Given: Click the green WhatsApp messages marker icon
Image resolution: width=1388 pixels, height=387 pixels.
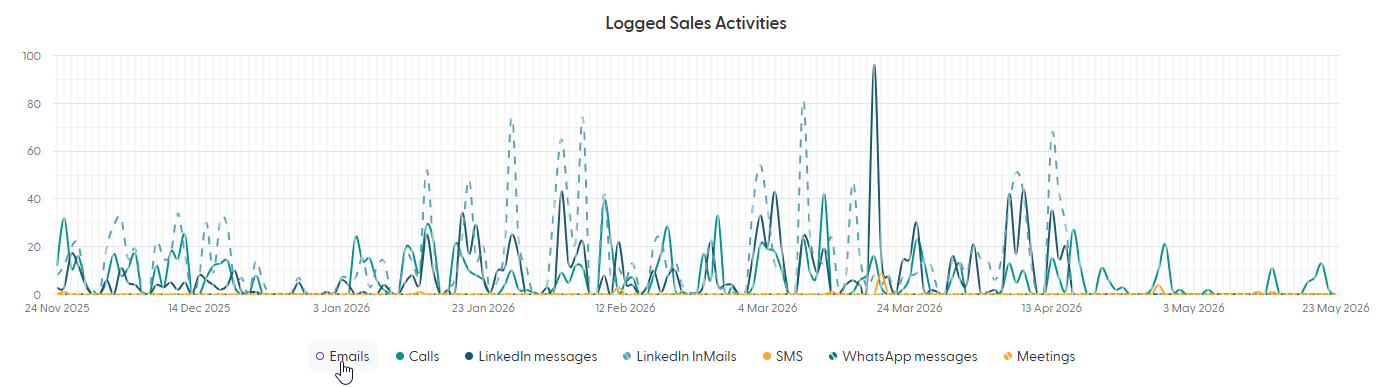Looking at the screenshot, I should coord(833,356).
